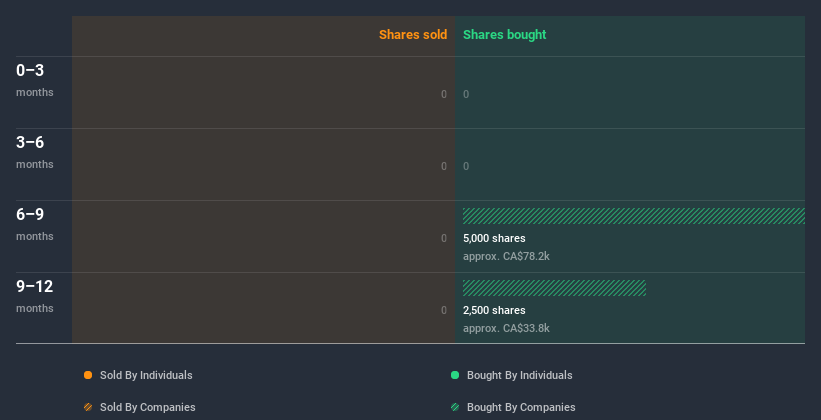Select the 6–9 months row label
The width and height of the screenshot is (821, 420).
pyautogui.click(x=35, y=224)
